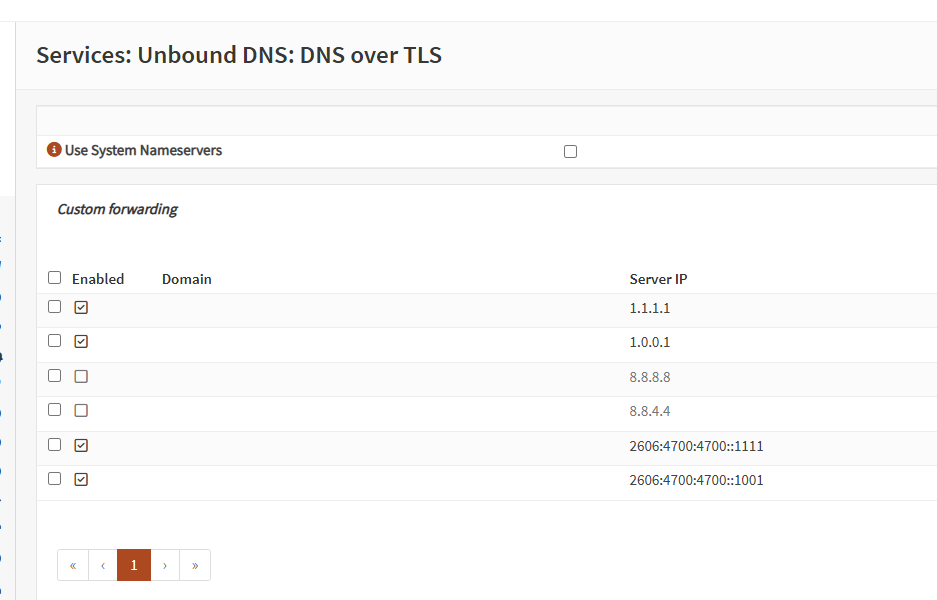Enable the forwarder 8.8.4.4
The height and width of the screenshot is (600, 937).
(81, 411)
